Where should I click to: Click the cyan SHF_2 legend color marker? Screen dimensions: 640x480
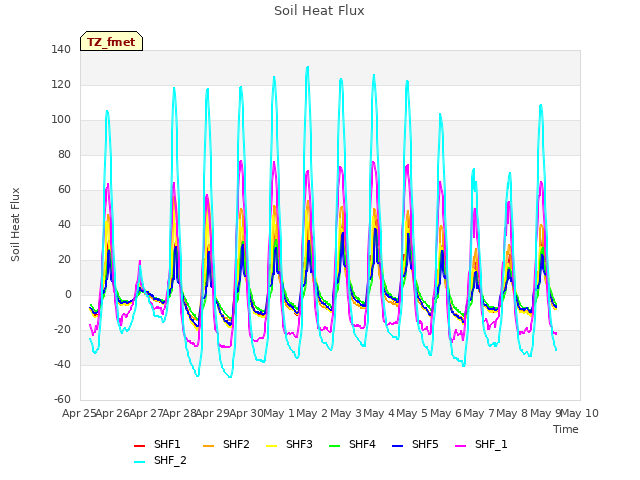(x=139, y=462)
